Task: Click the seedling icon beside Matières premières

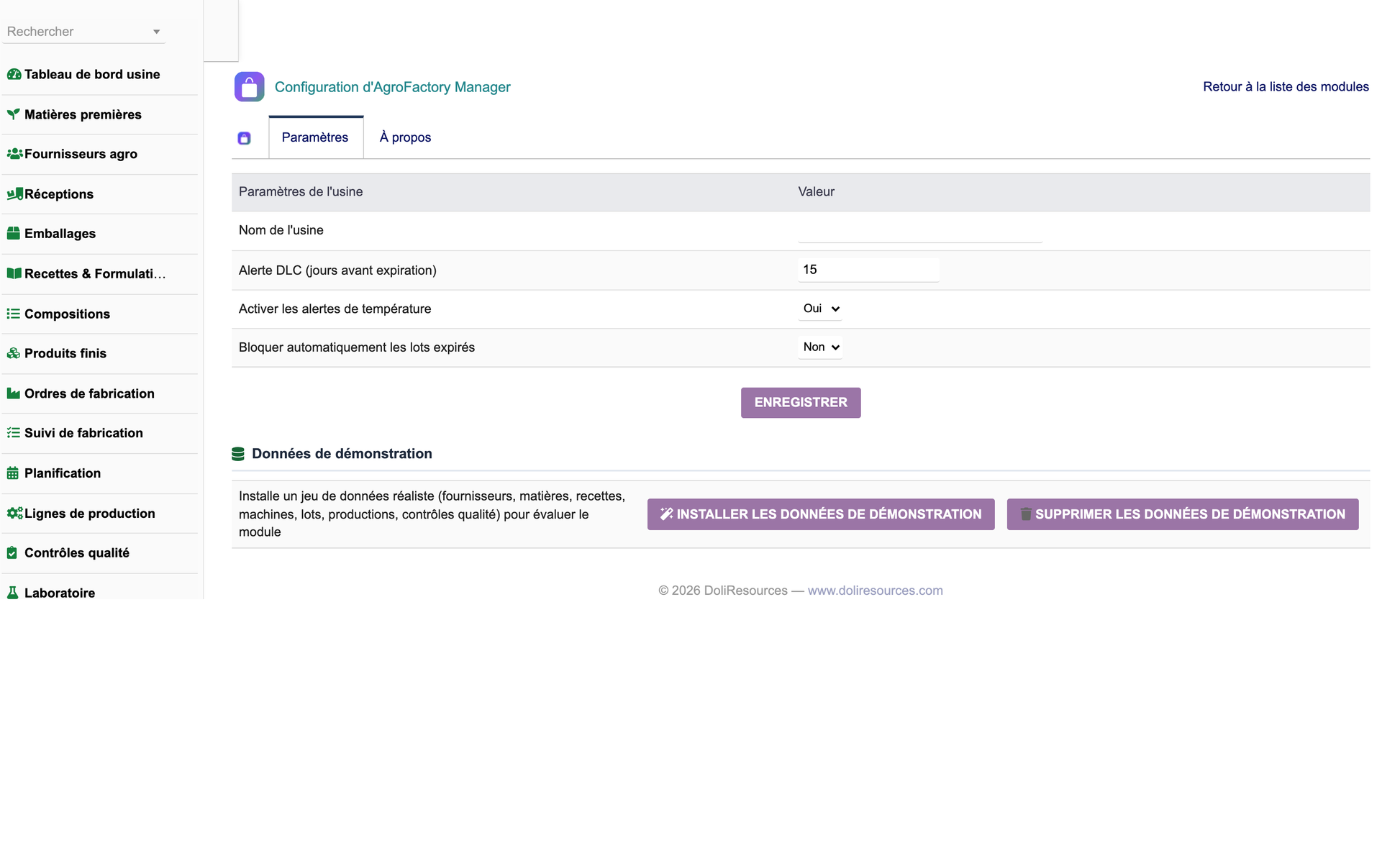Action: tap(14, 114)
